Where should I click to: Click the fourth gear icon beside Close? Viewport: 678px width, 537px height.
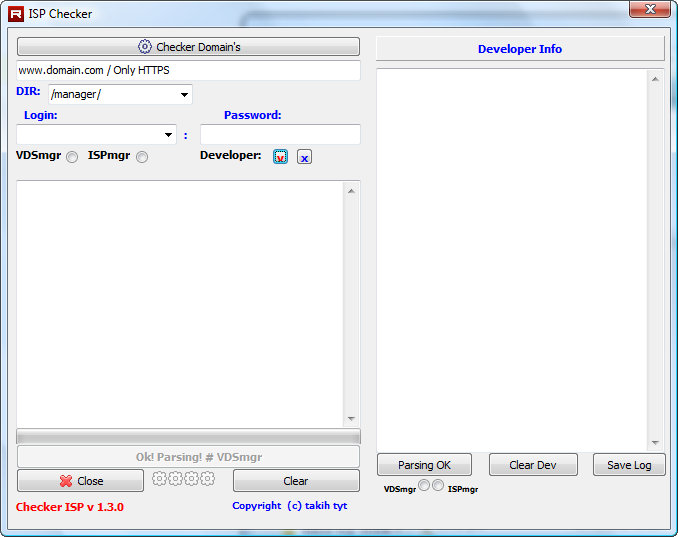tap(207, 479)
